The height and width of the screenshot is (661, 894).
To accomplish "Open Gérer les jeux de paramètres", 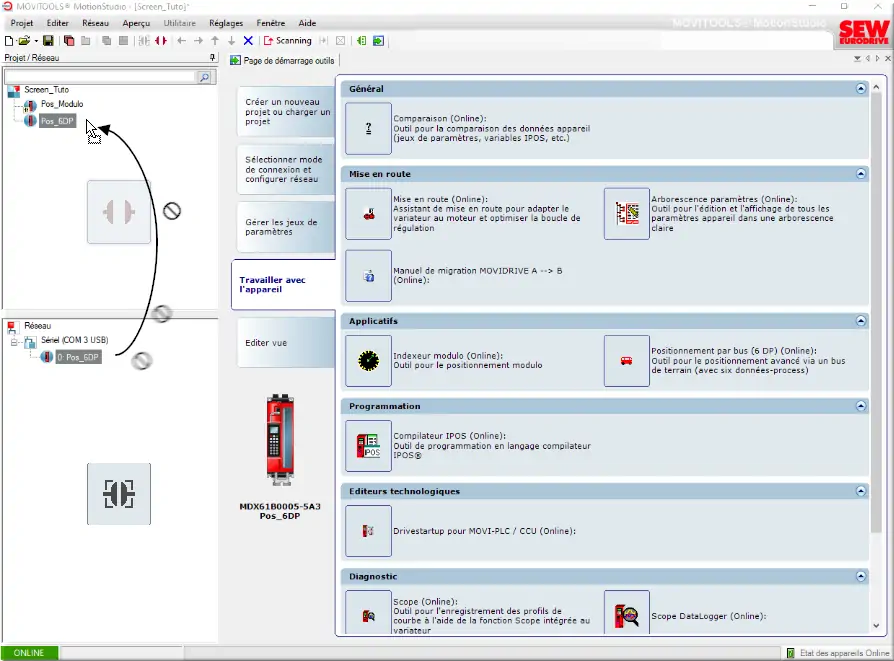I will (287, 227).
